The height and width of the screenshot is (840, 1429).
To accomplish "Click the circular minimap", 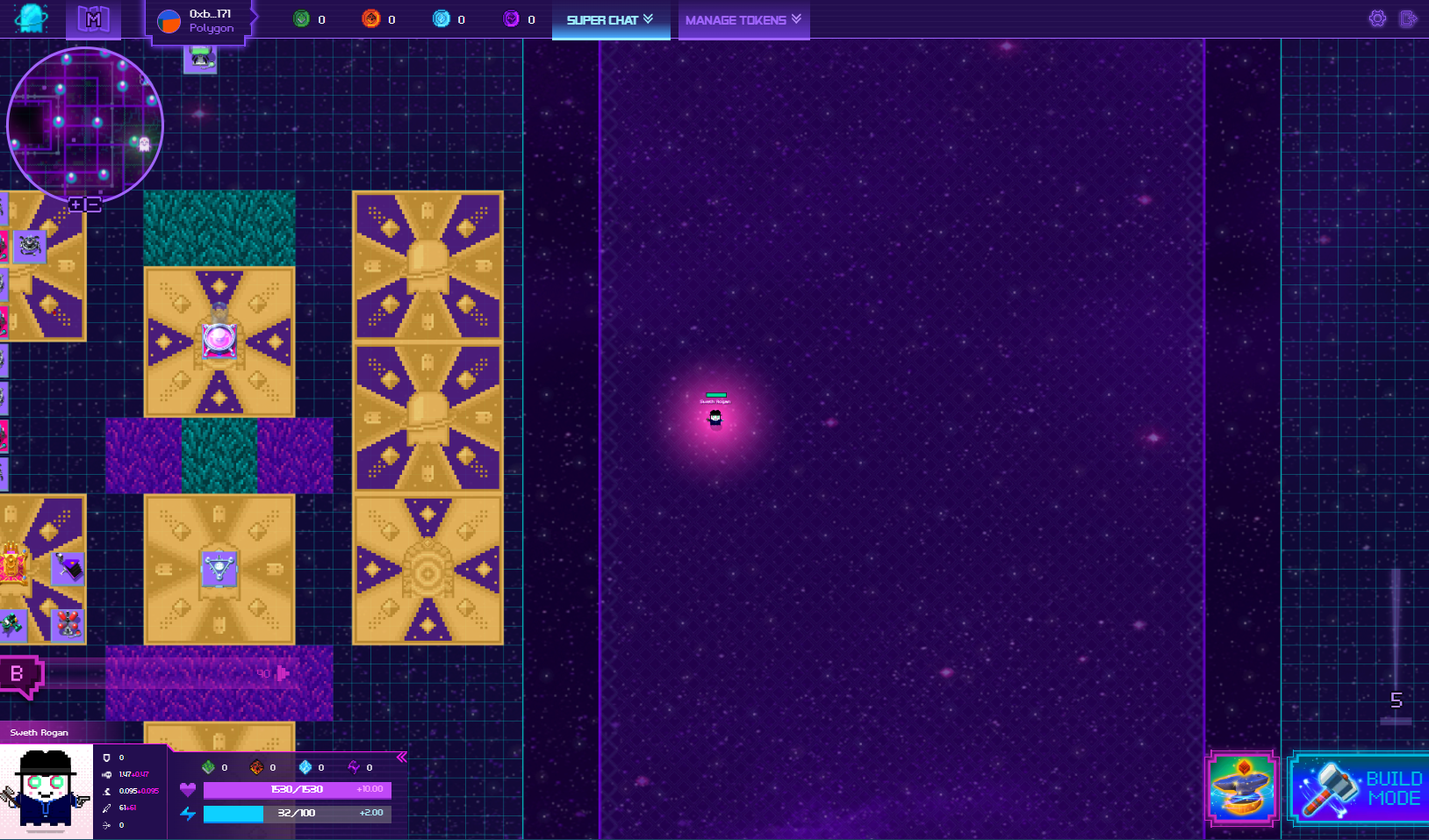I will tap(84, 125).
